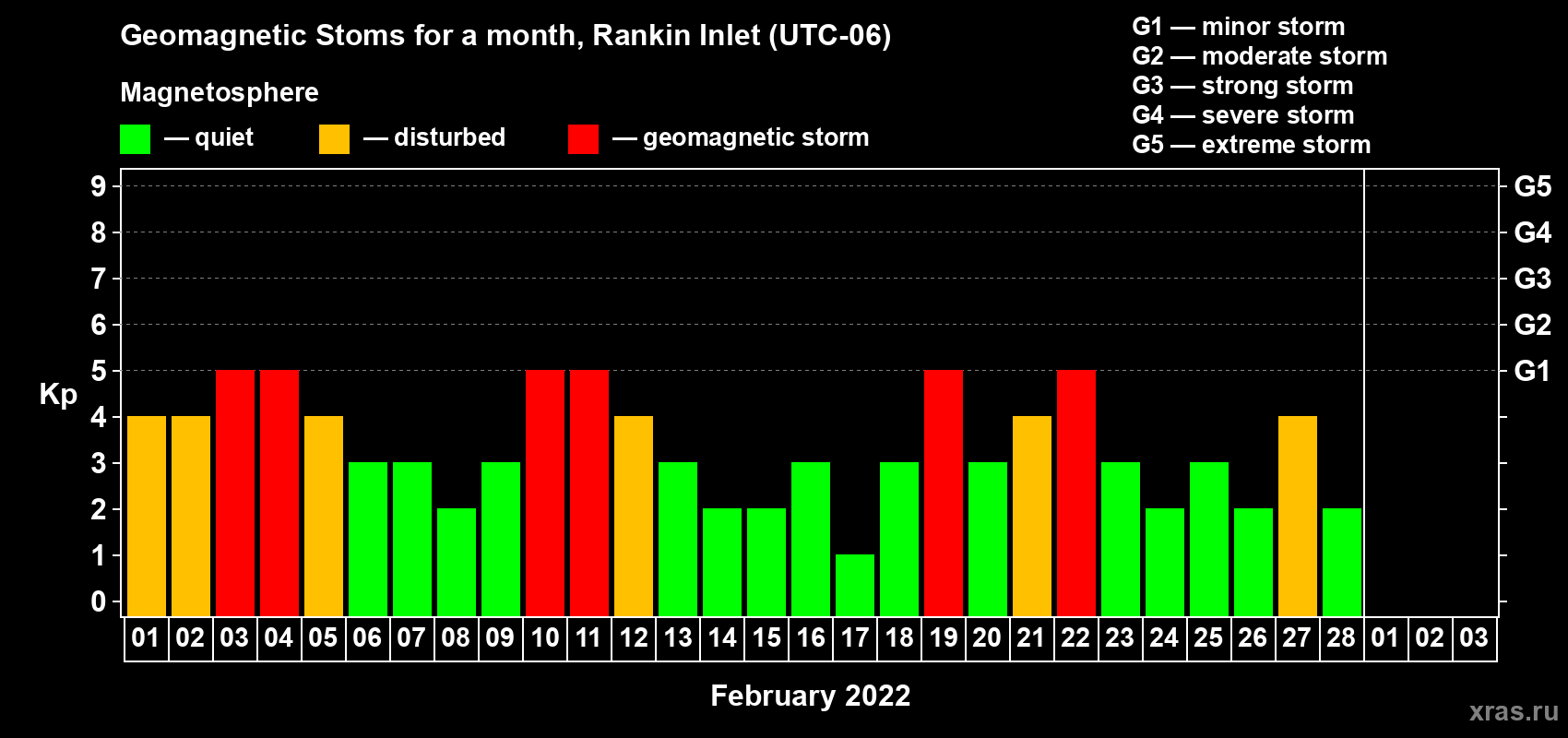The height and width of the screenshot is (738, 1568).
Task: Click the 'disturbed' legend label
Action: click(x=449, y=137)
